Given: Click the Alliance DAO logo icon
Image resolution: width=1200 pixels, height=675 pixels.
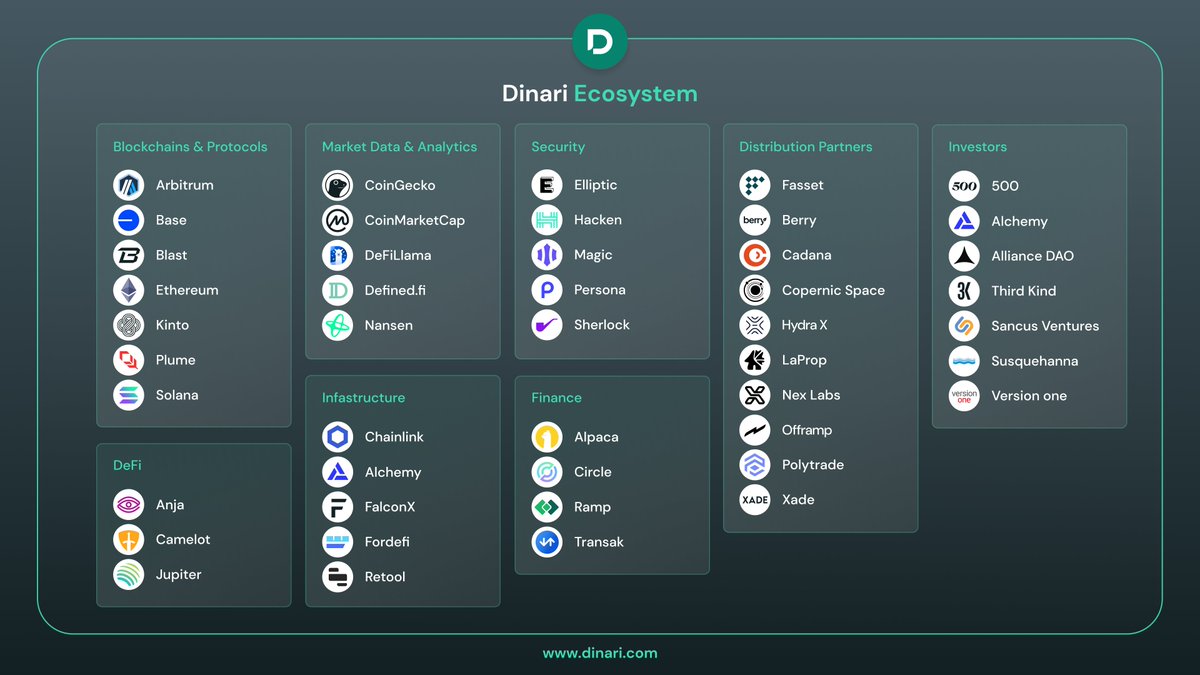Looking at the screenshot, I should pos(964,256).
